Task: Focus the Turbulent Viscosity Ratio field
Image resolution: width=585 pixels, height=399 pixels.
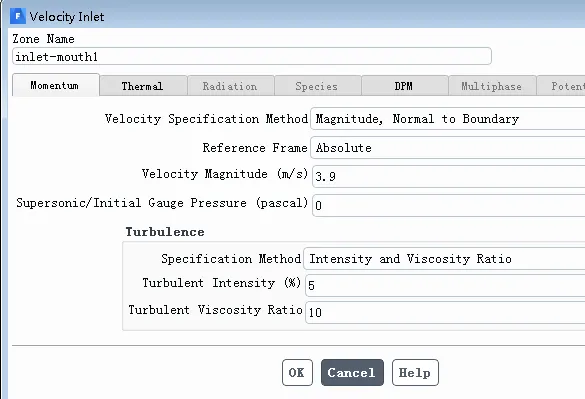Action: (x=445, y=312)
